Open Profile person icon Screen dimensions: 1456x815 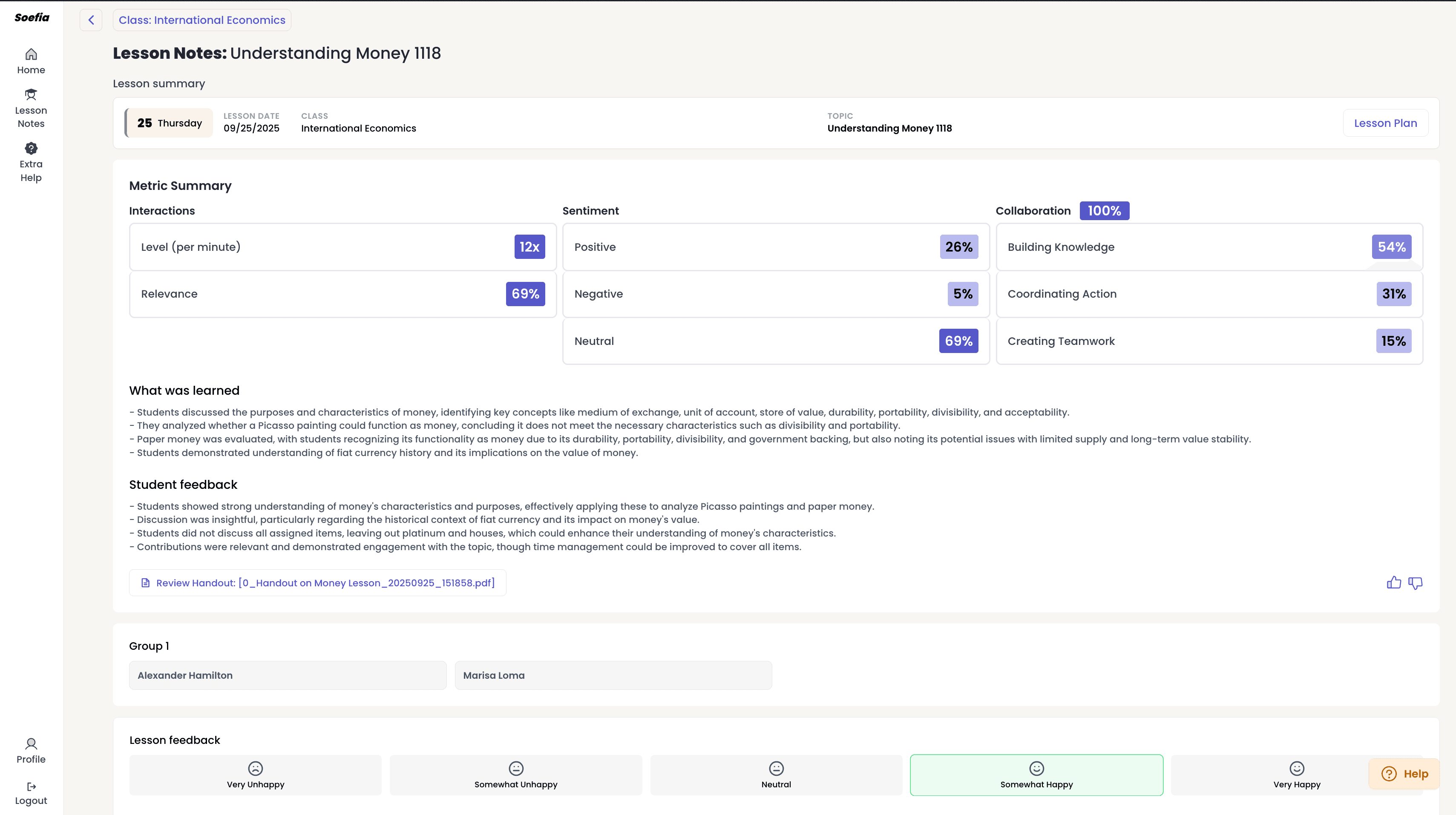[31, 744]
